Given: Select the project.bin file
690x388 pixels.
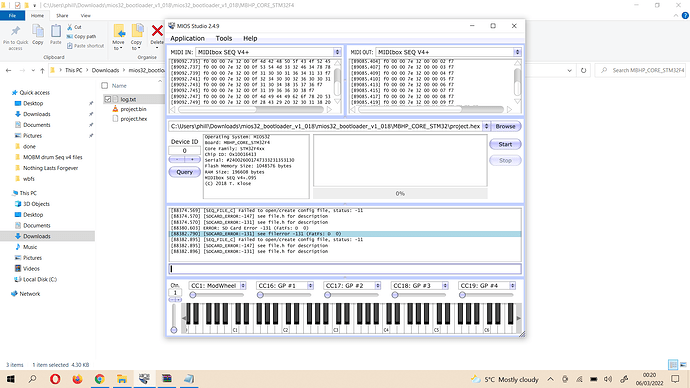Looking at the screenshot, I should (x=133, y=109).
